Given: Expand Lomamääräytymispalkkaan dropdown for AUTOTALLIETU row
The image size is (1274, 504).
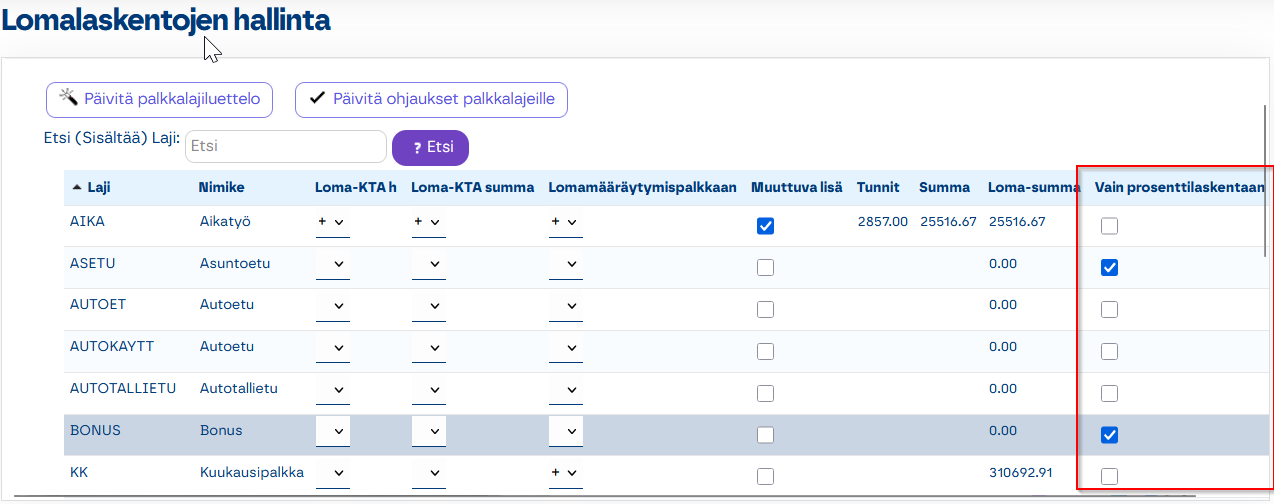Looking at the screenshot, I should [565, 389].
